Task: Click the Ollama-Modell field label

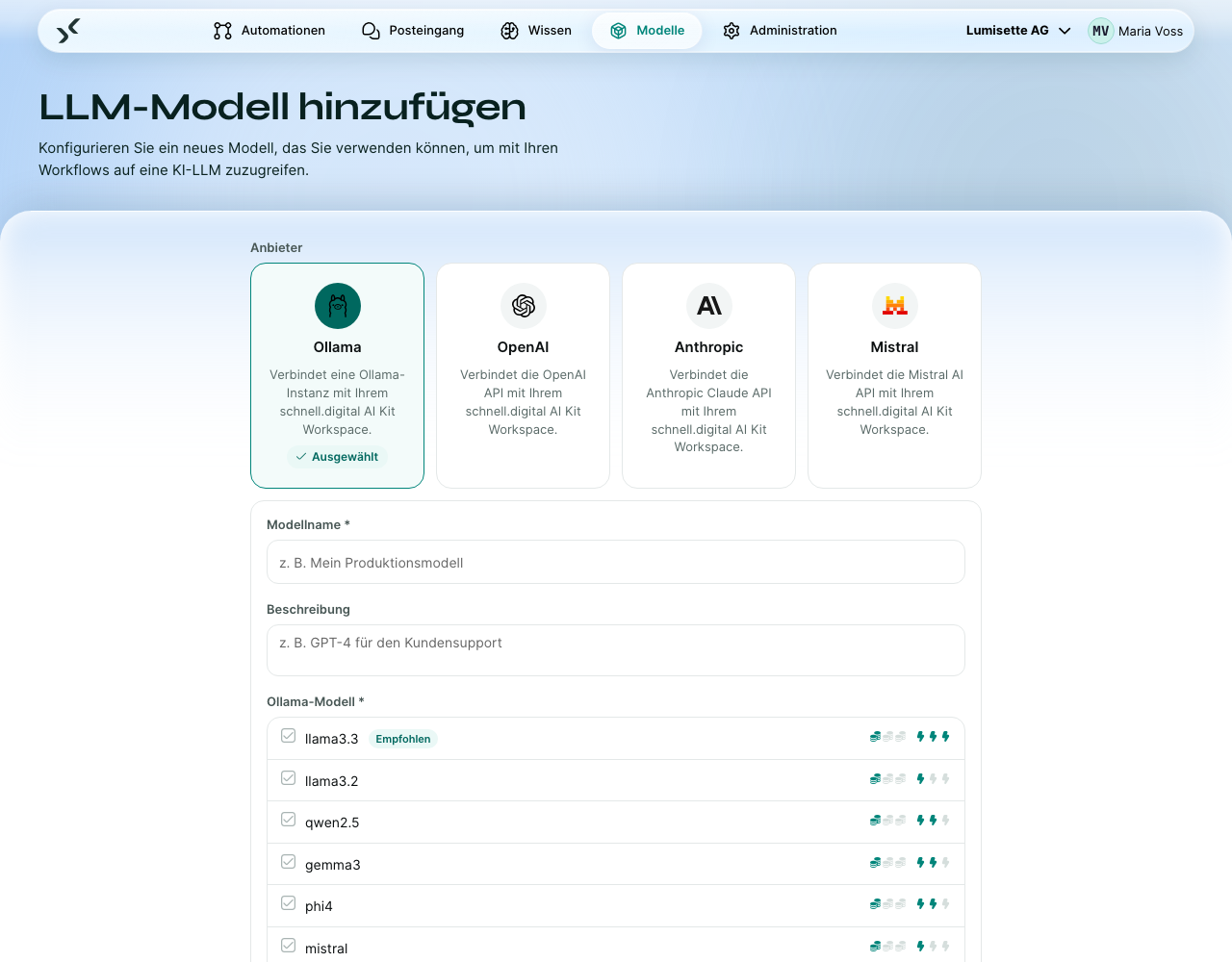Action: point(316,701)
